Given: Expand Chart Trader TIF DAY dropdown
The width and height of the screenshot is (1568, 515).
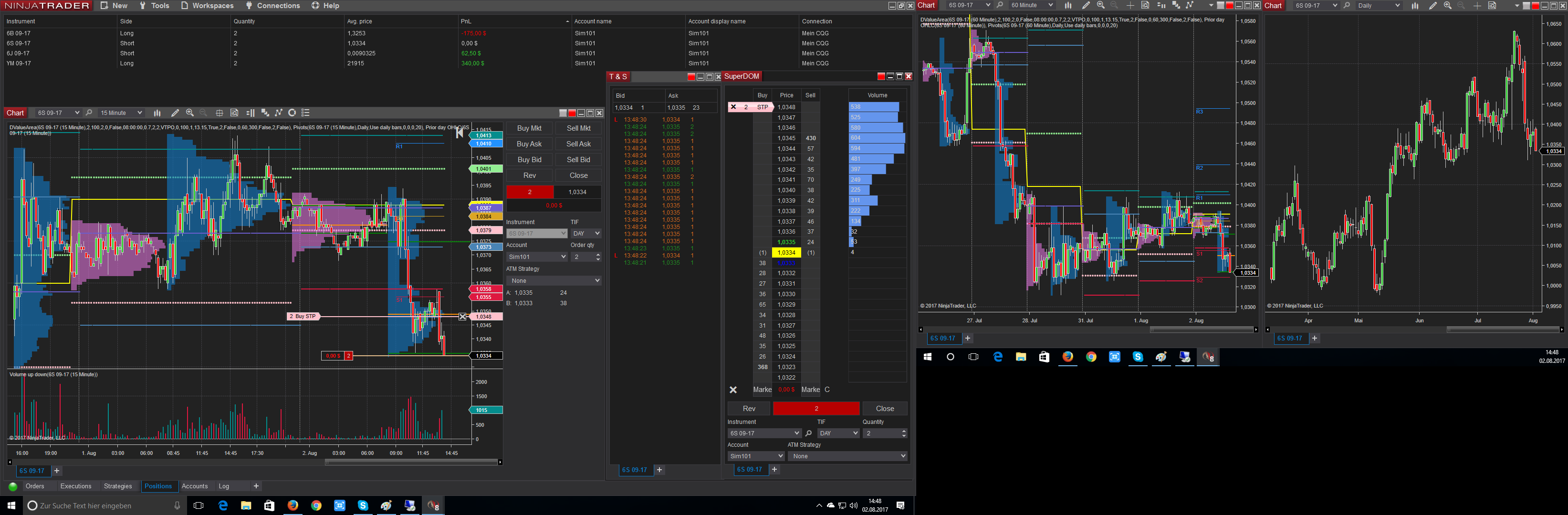Looking at the screenshot, I should click(586, 234).
